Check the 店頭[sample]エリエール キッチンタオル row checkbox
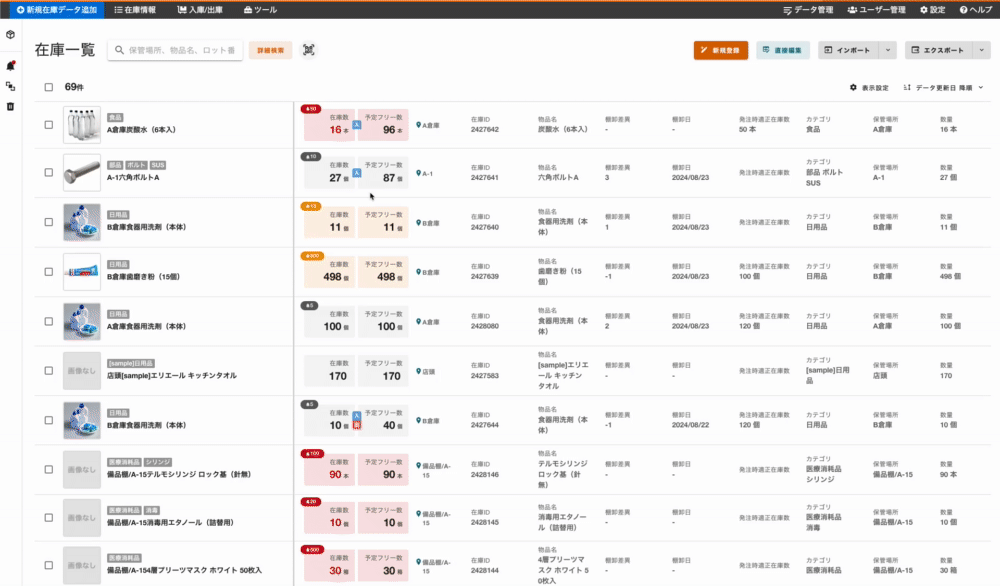The width and height of the screenshot is (1000, 586). coord(48,370)
